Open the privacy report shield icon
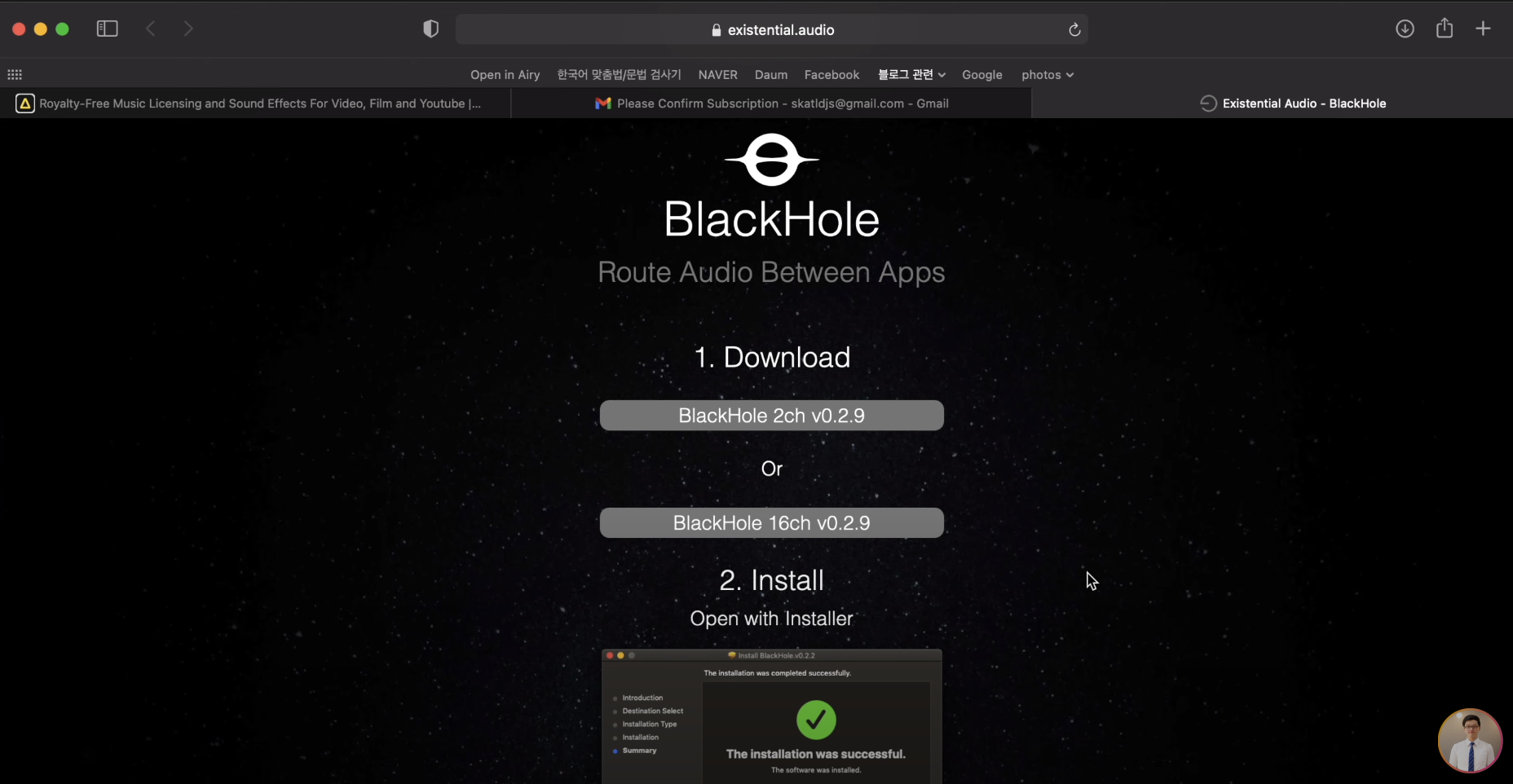The width and height of the screenshot is (1513, 784). [430, 29]
